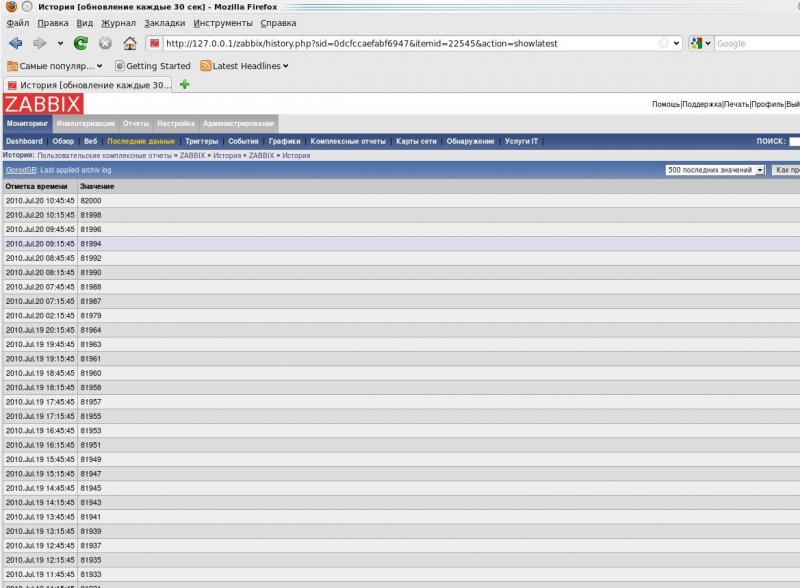The width and height of the screenshot is (800, 588).
Task: Click the stop loading button
Action: pyautogui.click(x=105, y=43)
